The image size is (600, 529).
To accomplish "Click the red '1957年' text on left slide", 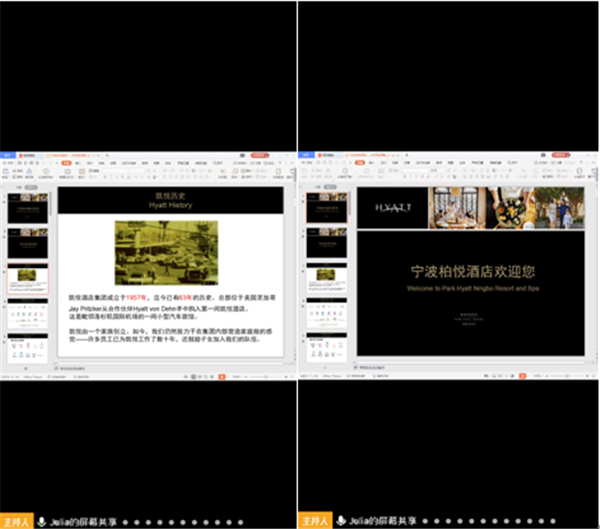I will tap(136, 298).
